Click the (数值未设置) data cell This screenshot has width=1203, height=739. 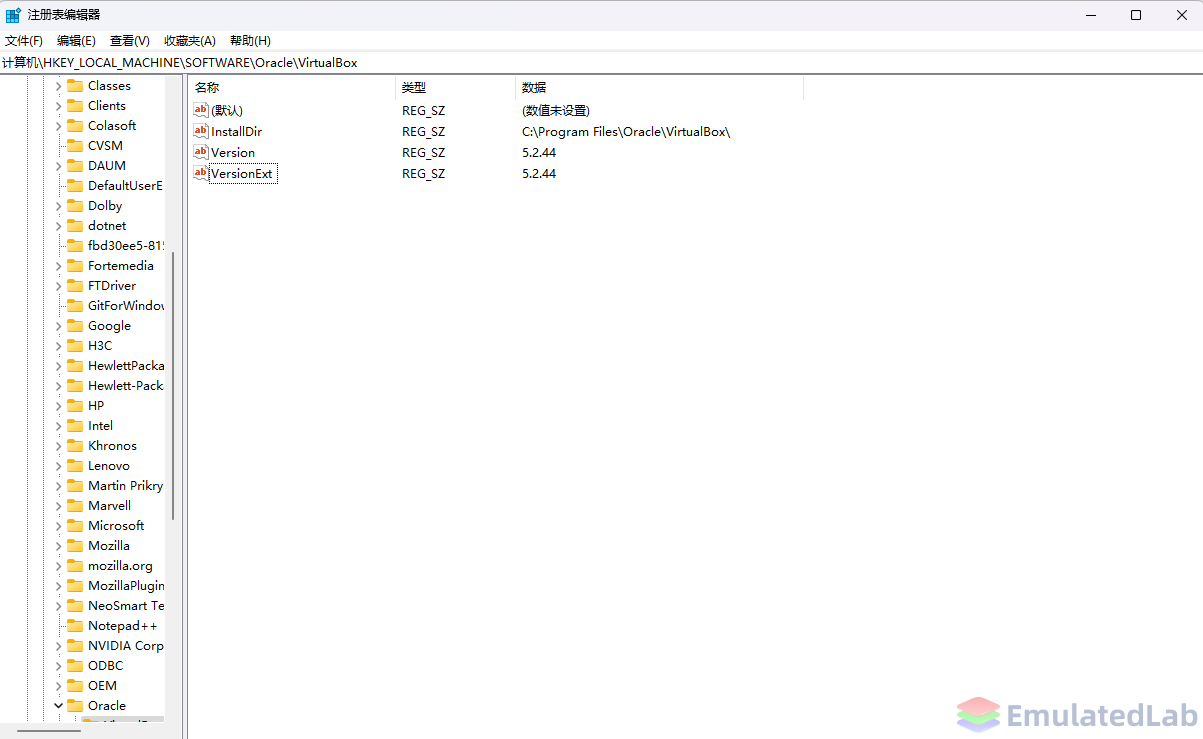pos(556,110)
